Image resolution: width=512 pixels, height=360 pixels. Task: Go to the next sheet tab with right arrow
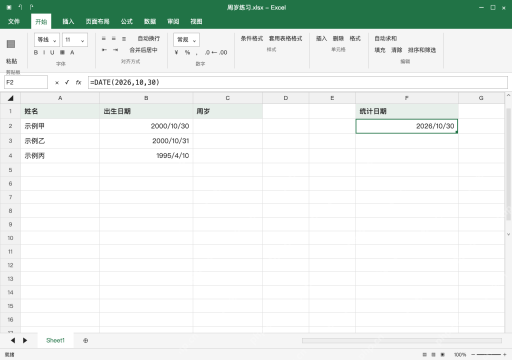coord(25,340)
